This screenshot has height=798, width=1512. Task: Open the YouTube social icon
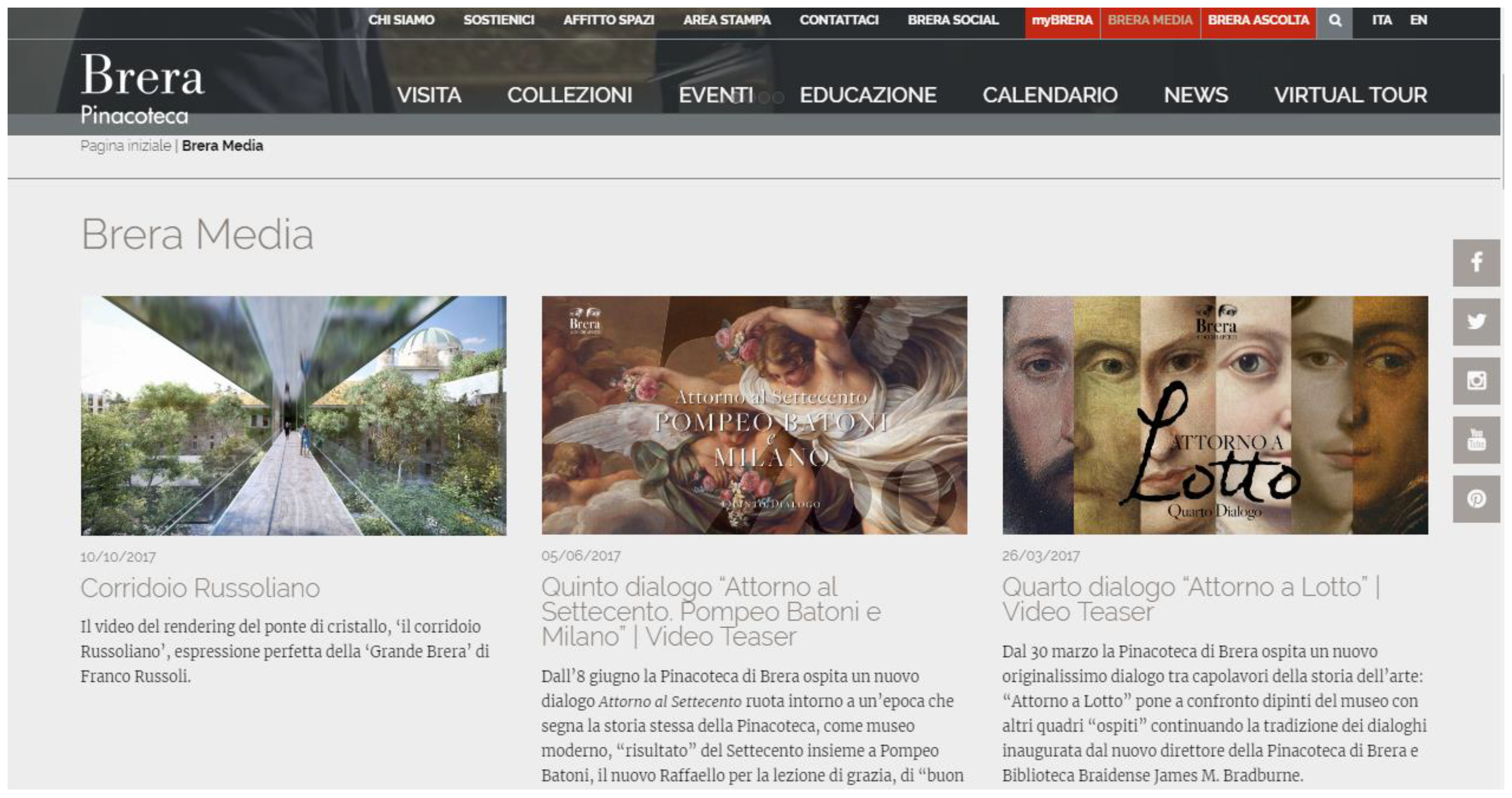pyautogui.click(x=1476, y=440)
